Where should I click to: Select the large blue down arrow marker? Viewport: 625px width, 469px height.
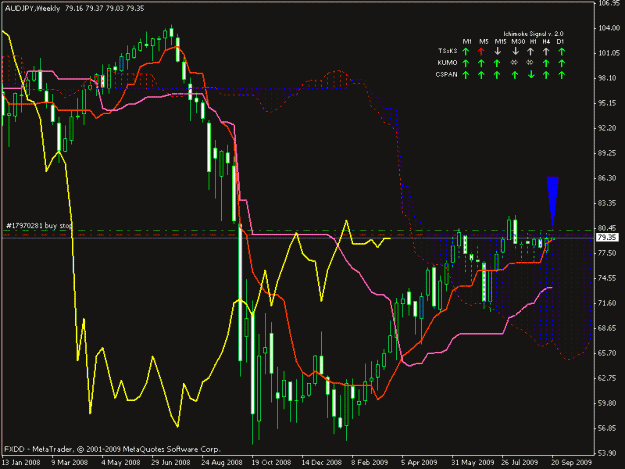point(552,202)
